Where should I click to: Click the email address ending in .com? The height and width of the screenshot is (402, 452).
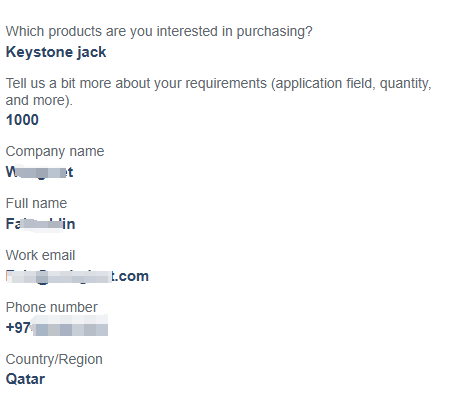click(x=77, y=276)
